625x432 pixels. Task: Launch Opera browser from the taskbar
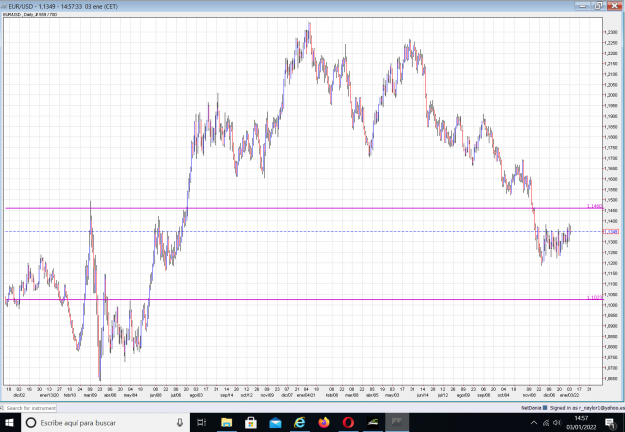348,423
